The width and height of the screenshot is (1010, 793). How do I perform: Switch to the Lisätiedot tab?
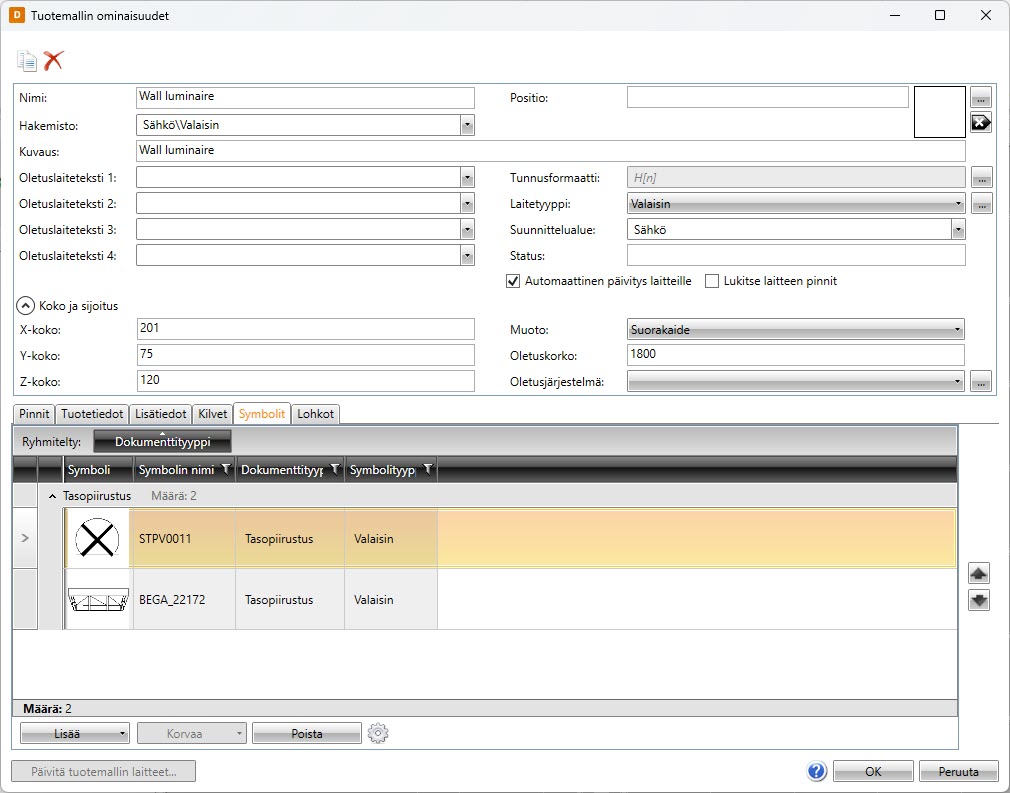tap(160, 414)
